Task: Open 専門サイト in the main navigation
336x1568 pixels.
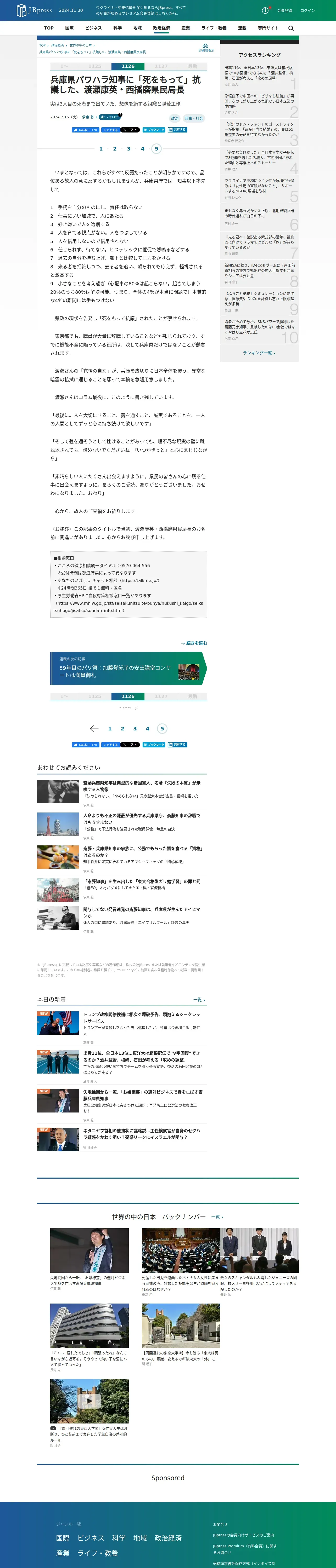Action: tap(268, 28)
